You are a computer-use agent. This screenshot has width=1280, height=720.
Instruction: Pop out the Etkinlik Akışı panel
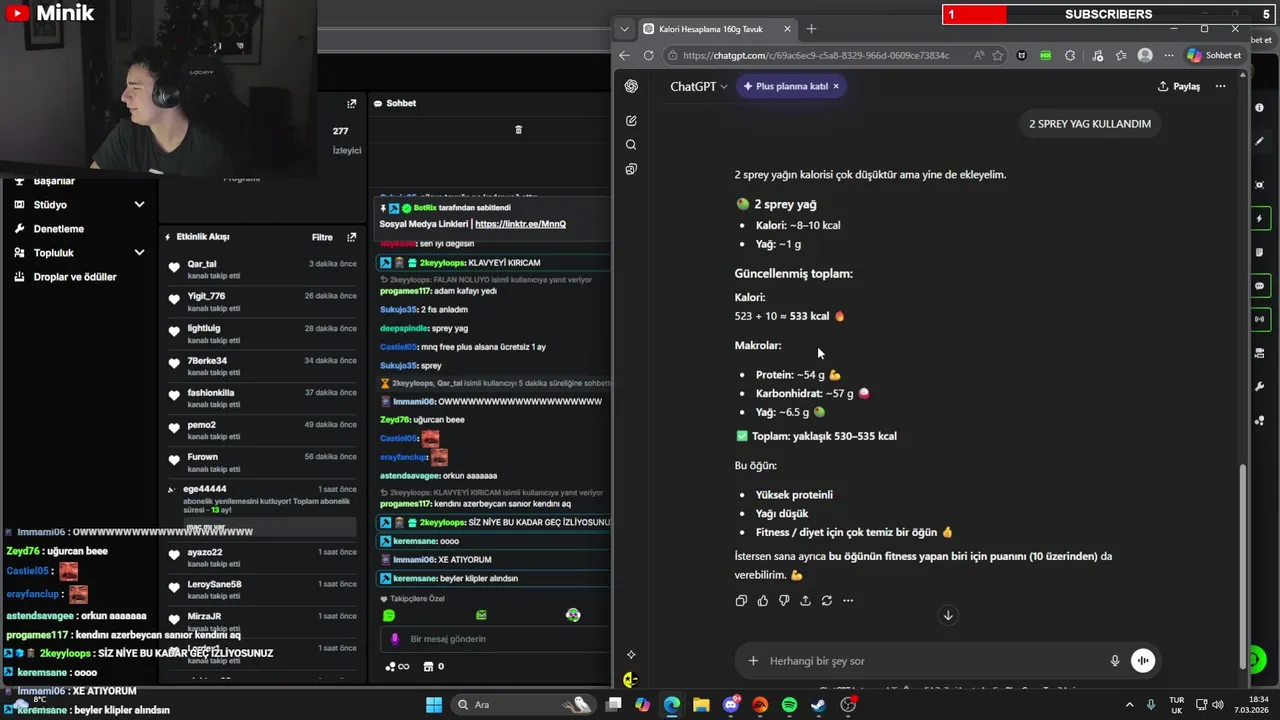coord(351,237)
